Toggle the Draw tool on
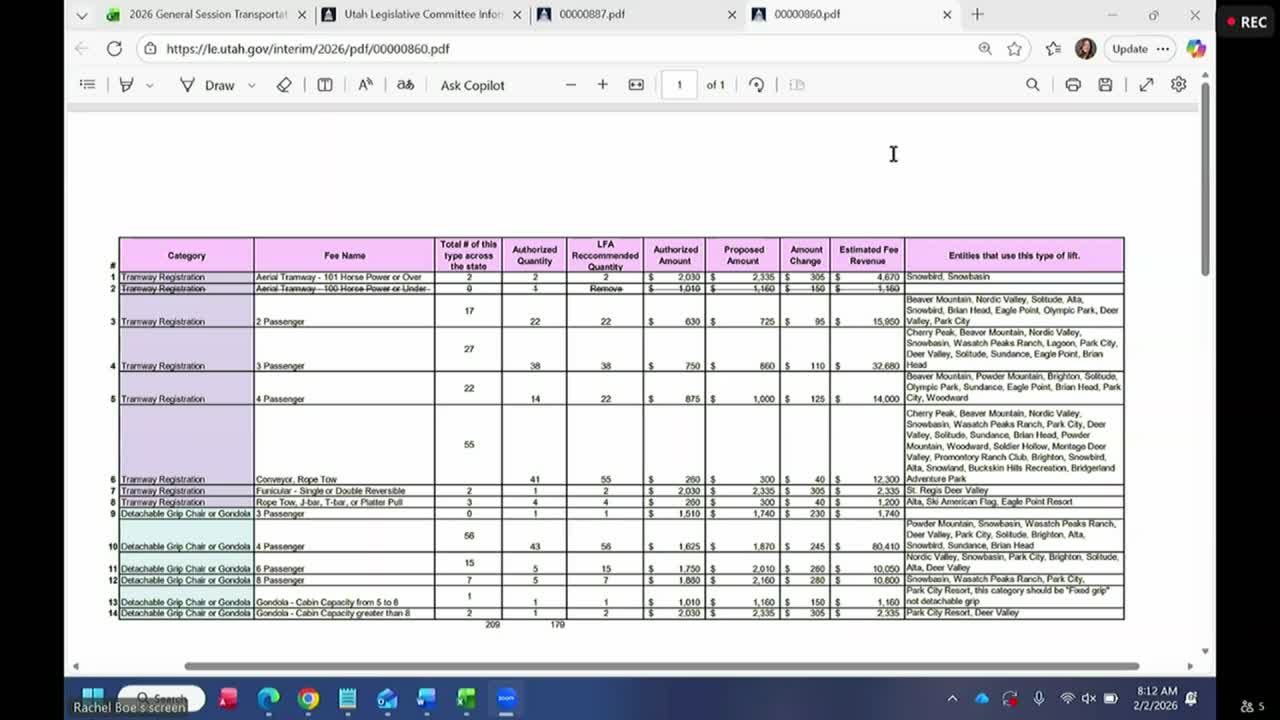This screenshot has width=1280, height=720. point(208,85)
